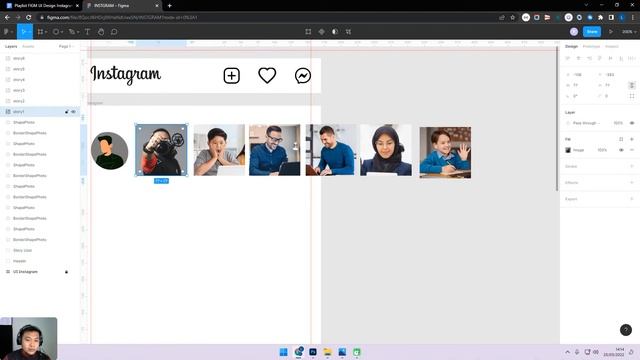Toggle visibility eye of story1 layer
Screen dimensions: 640x360
pyautogui.click(x=73, y=111)
